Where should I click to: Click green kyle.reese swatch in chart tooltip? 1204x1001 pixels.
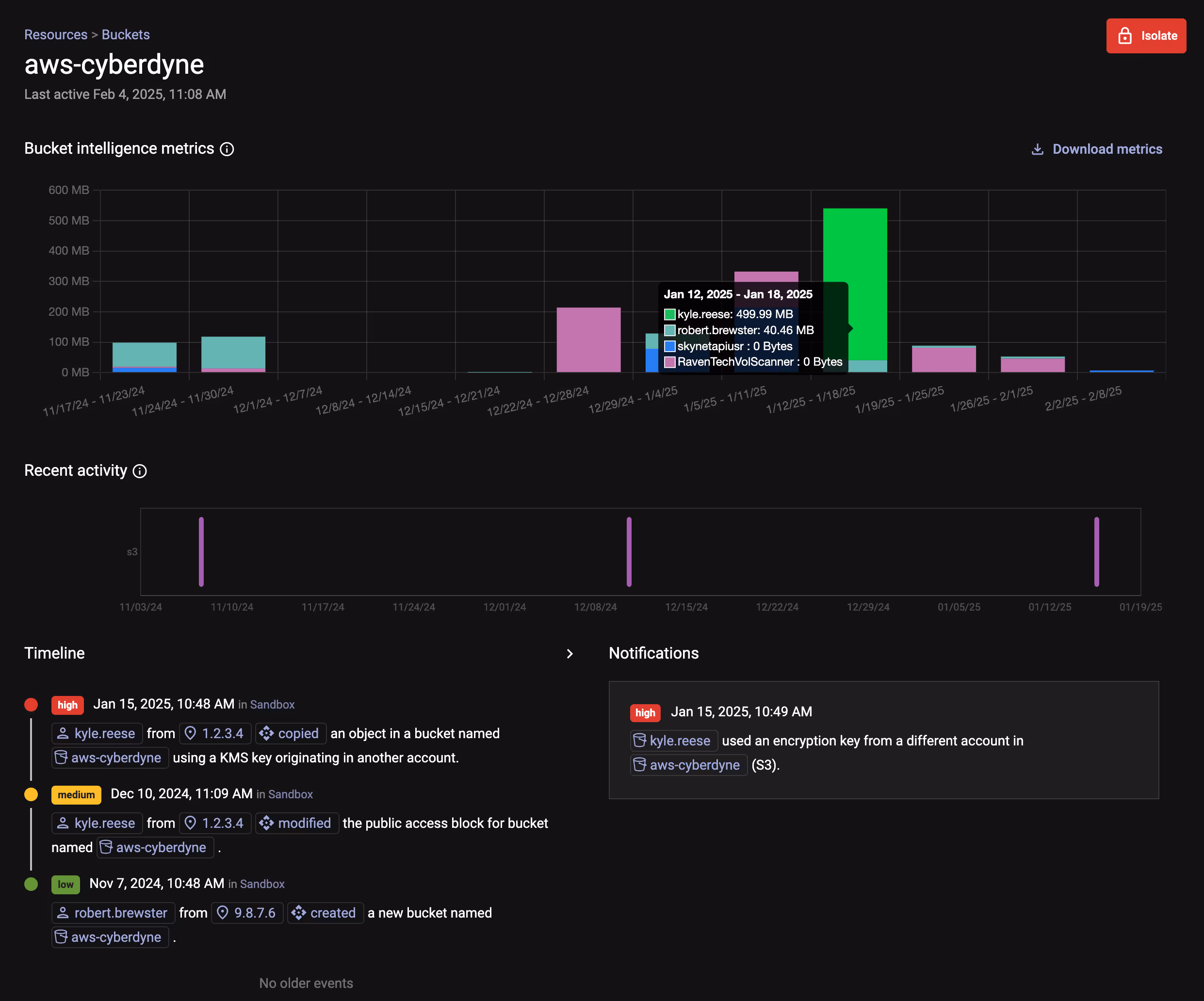point(669,314)
